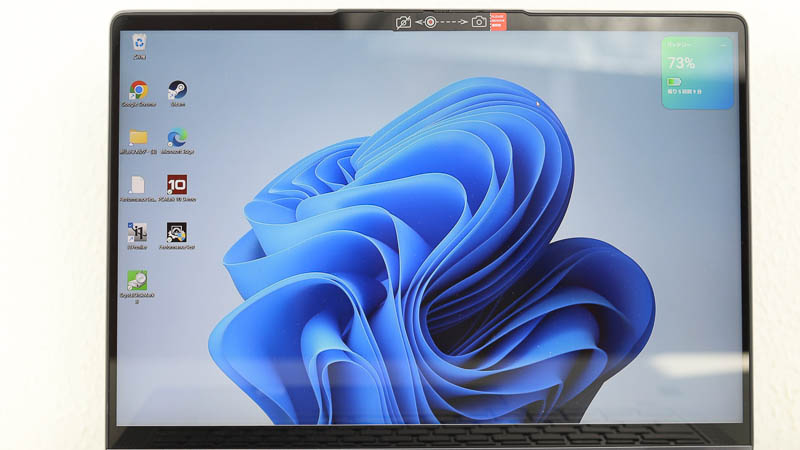Launch the i1Profiler shortcut icon
This screenshot has height=450, width=800.
(x=137, y=232)
